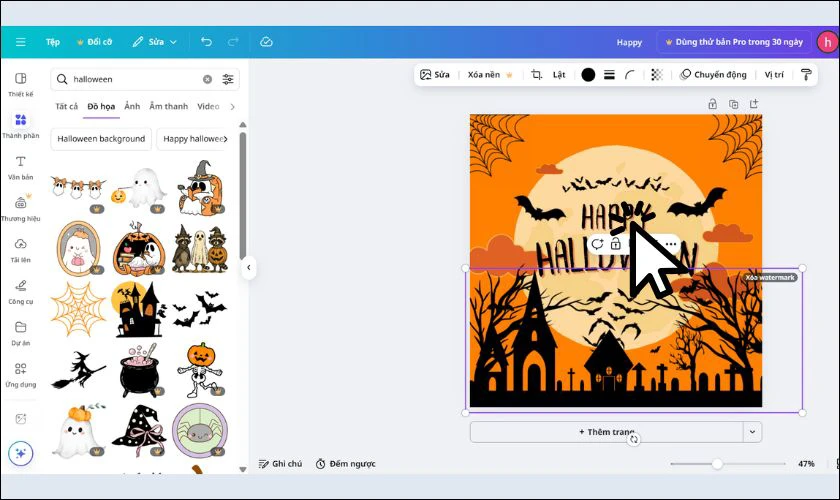840x500 pixels.
Task: Open the dropdown beside Thêm trang
Action: [753, 432]
